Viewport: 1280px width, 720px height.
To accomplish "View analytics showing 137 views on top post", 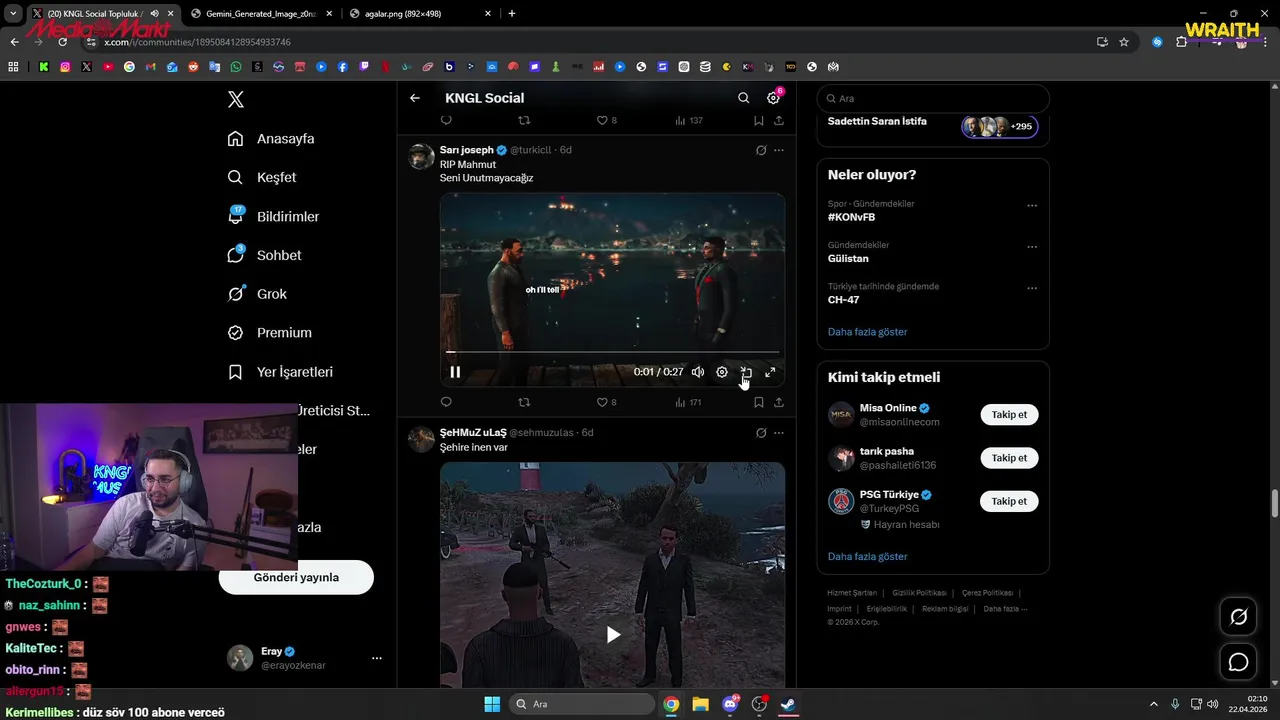I will 688,120.
